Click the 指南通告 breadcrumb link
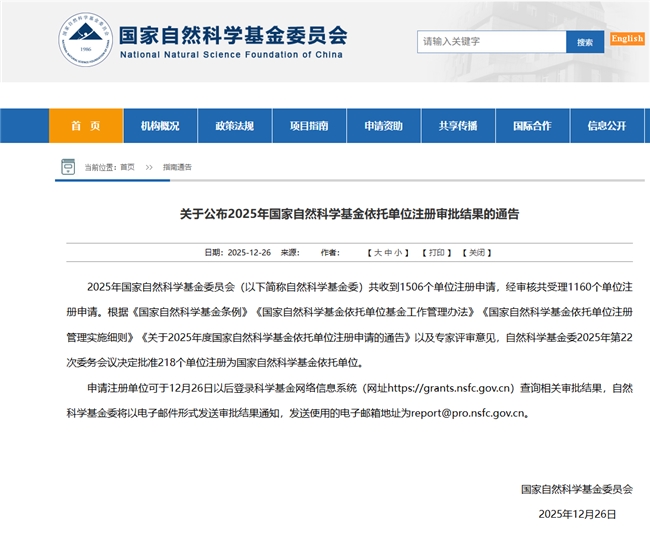The image size is (650, 555). pyautogui.click(x=177, y=168)
